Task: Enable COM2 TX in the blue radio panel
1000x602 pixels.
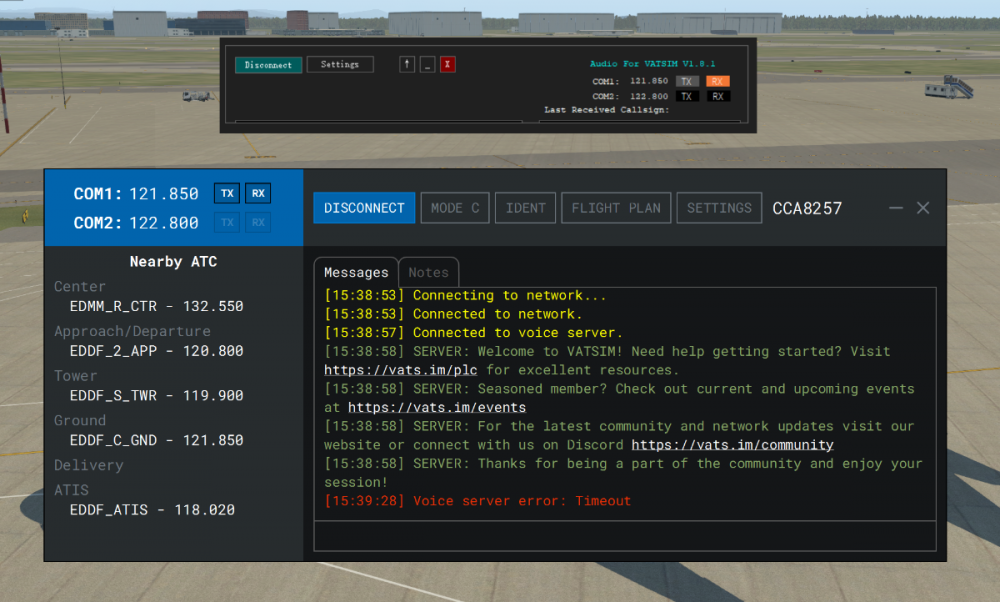Action: click(x=227, y=223)
